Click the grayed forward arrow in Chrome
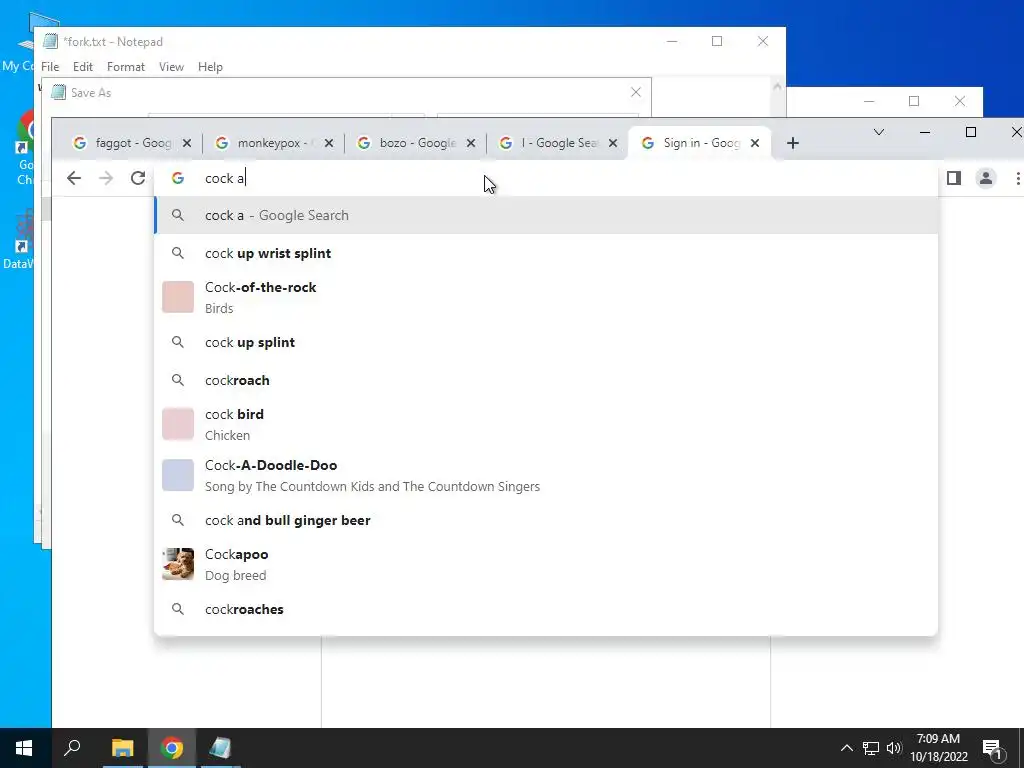 [106, 178]
